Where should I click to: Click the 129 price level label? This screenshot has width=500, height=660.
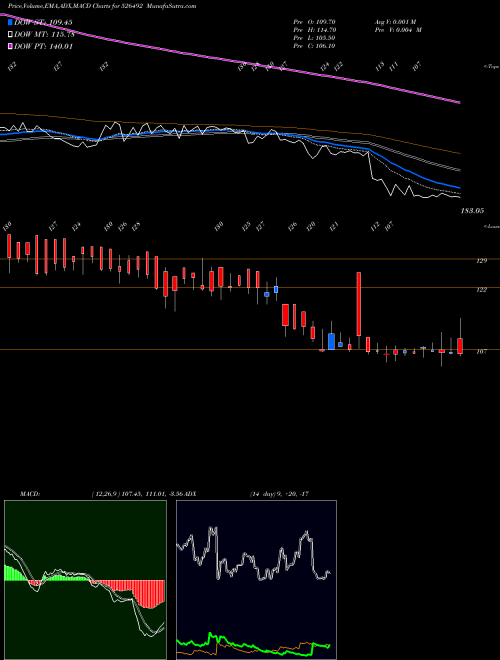point(482,261)
